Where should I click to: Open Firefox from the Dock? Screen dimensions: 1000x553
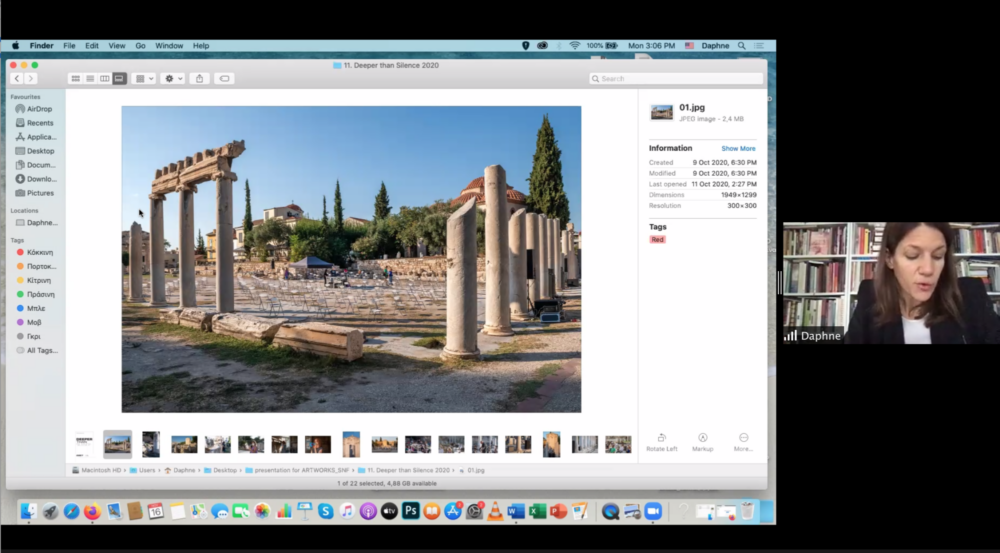coord(92,511)
